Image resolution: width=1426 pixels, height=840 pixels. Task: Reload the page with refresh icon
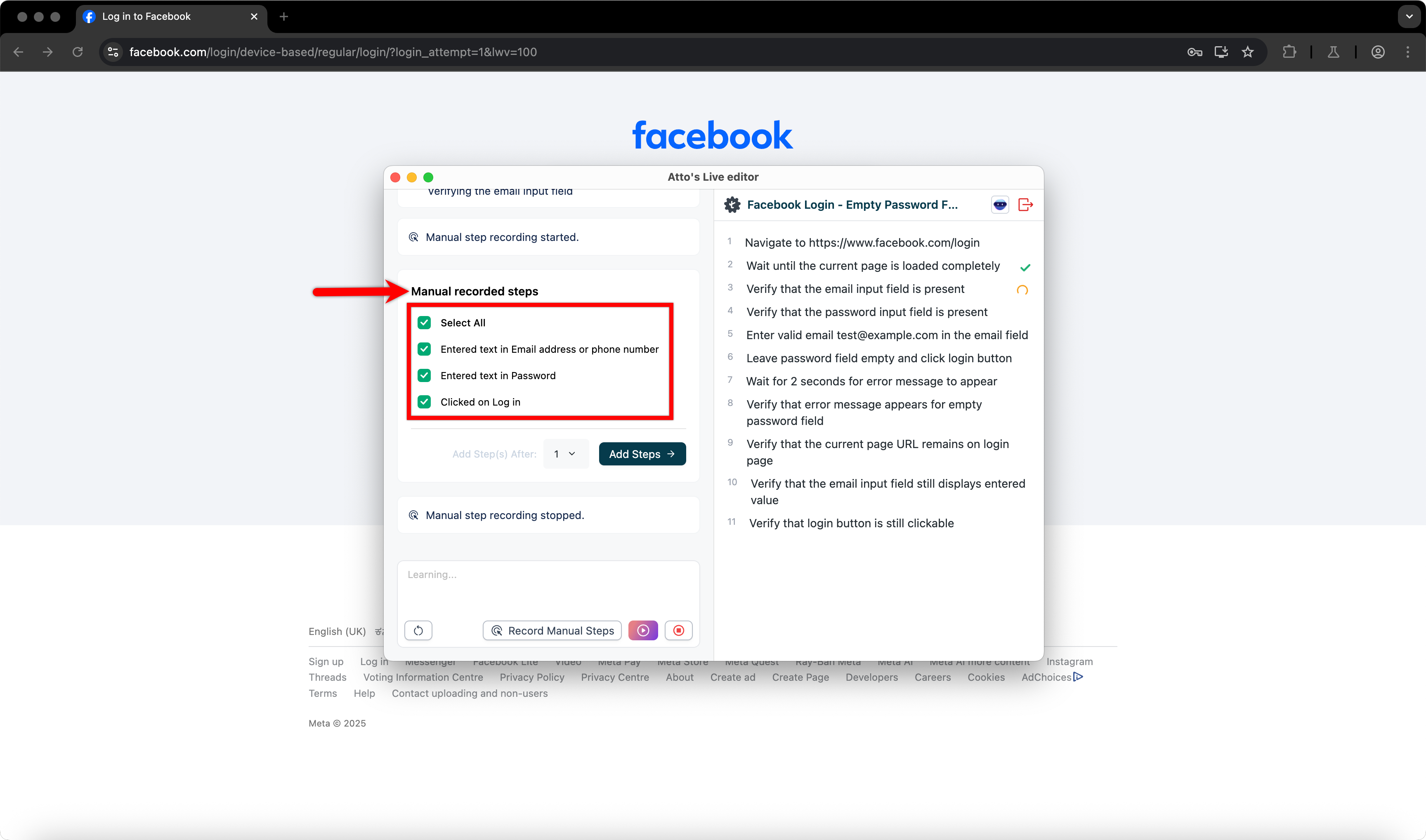pos(78,52)
